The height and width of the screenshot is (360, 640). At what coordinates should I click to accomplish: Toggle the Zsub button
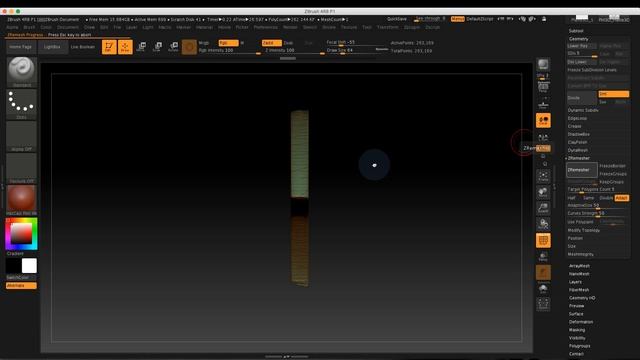pyautogui.click(x=288, y=43)
